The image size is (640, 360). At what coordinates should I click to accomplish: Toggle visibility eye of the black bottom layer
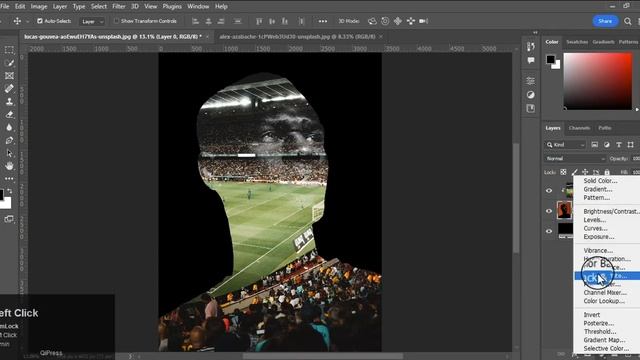click(549, 231)
